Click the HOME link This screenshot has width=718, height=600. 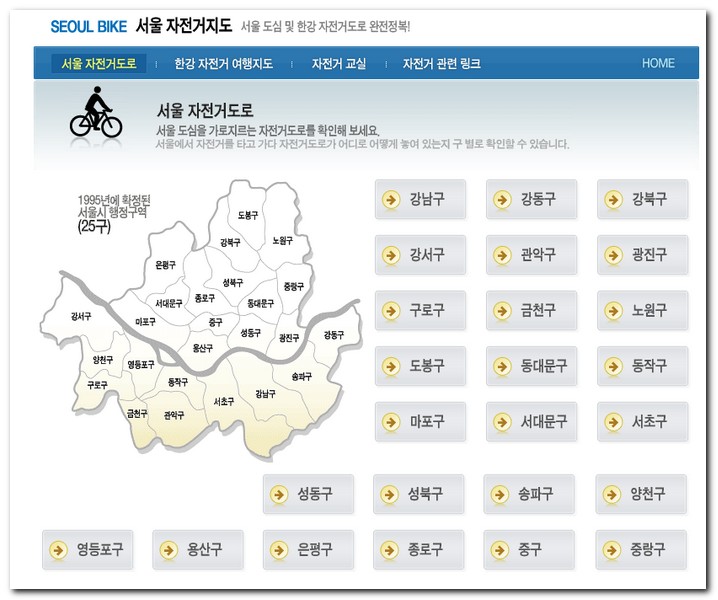point(658,63)
